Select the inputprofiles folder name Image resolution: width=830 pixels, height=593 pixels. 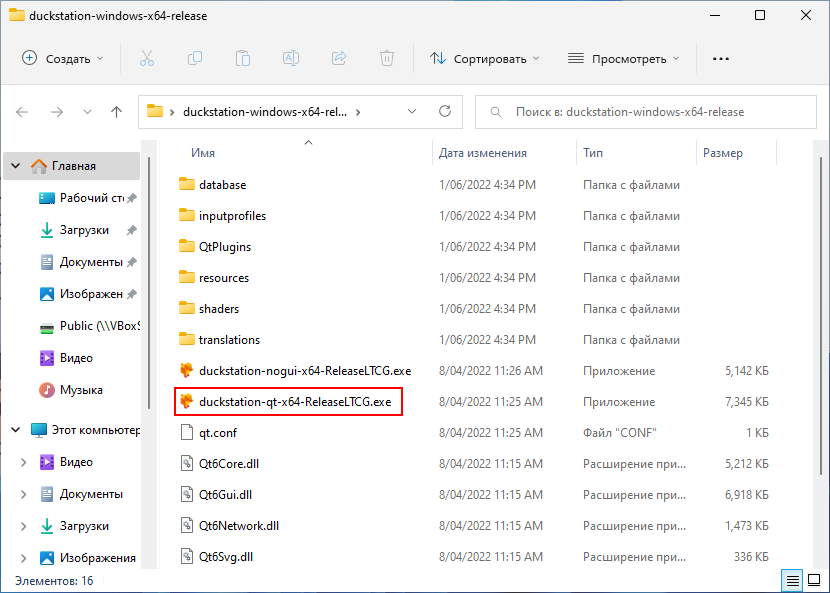pos(232,215)
